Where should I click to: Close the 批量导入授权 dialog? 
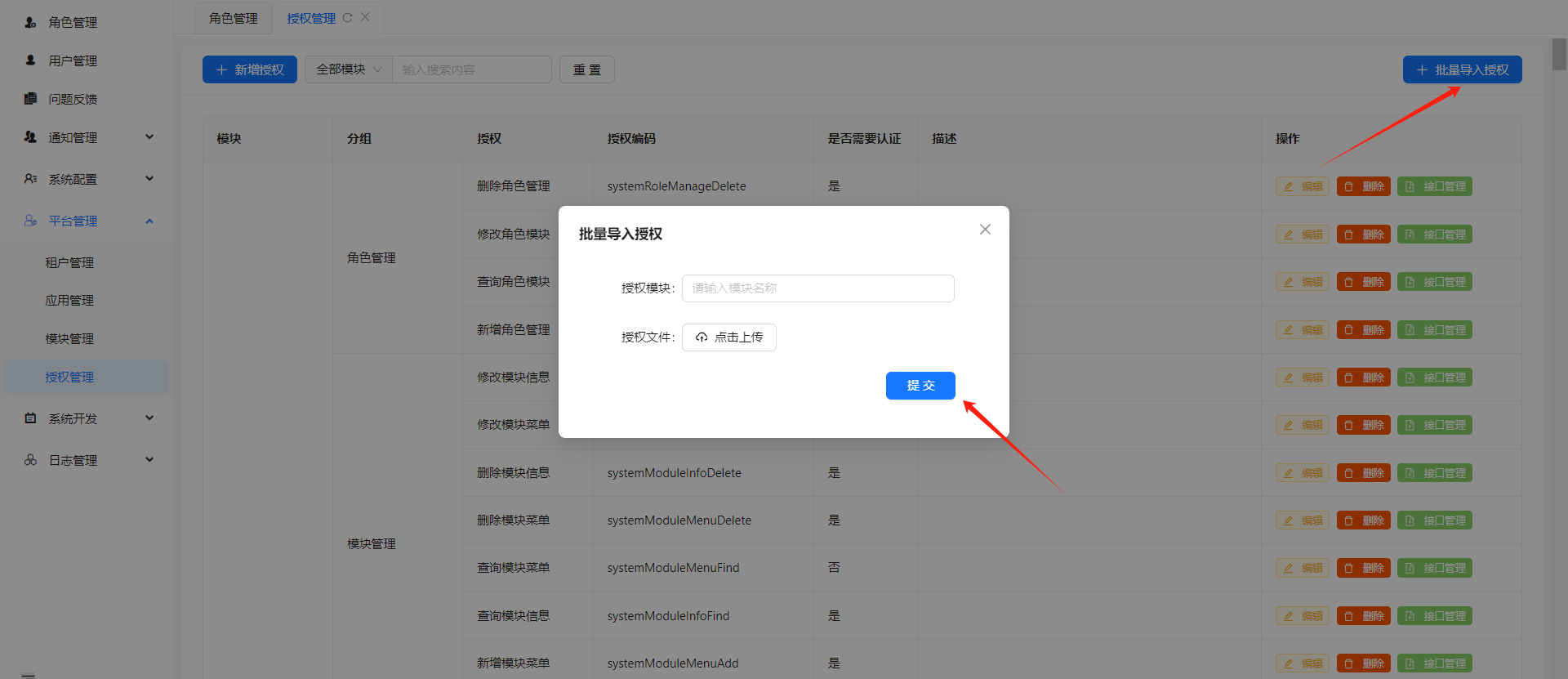(985, 230)
